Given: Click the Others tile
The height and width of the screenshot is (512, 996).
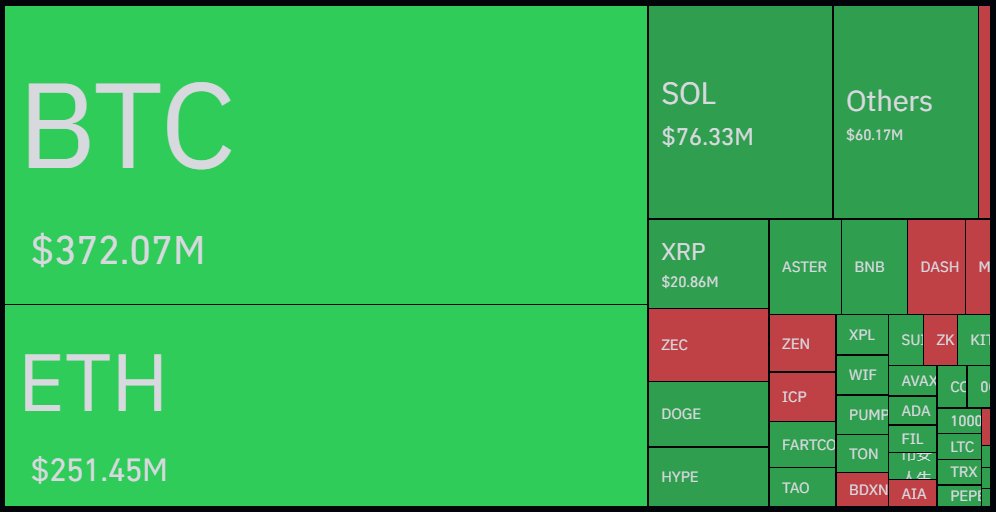Looking at the screenshot, I should pos(905,112).
